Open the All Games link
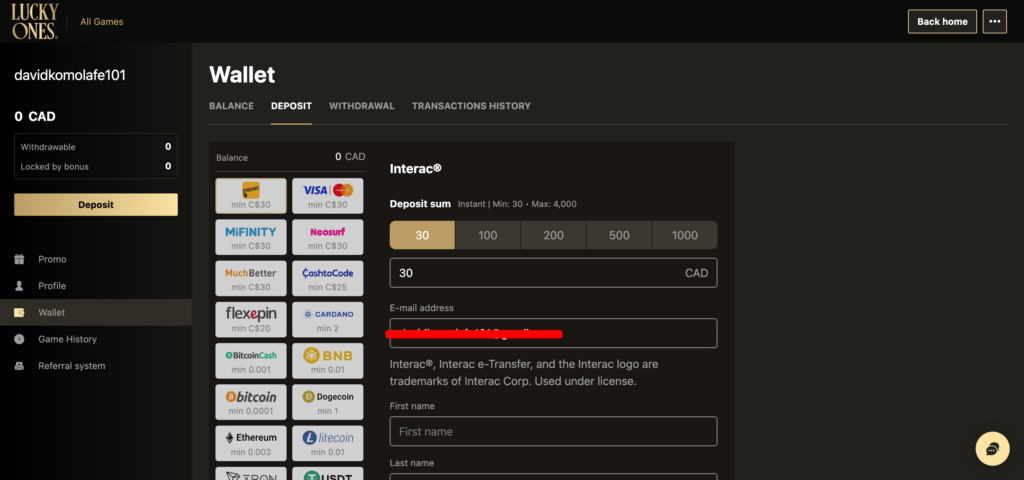Viewport: 1024px width, 480px height. (101, 22)
